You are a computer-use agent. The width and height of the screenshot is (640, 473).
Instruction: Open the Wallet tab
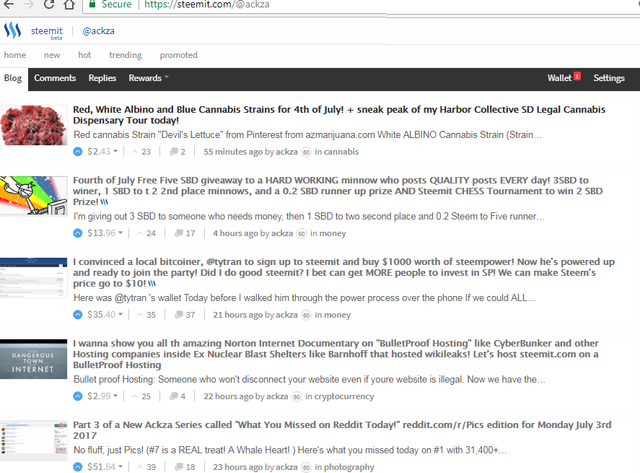point(560,78)
